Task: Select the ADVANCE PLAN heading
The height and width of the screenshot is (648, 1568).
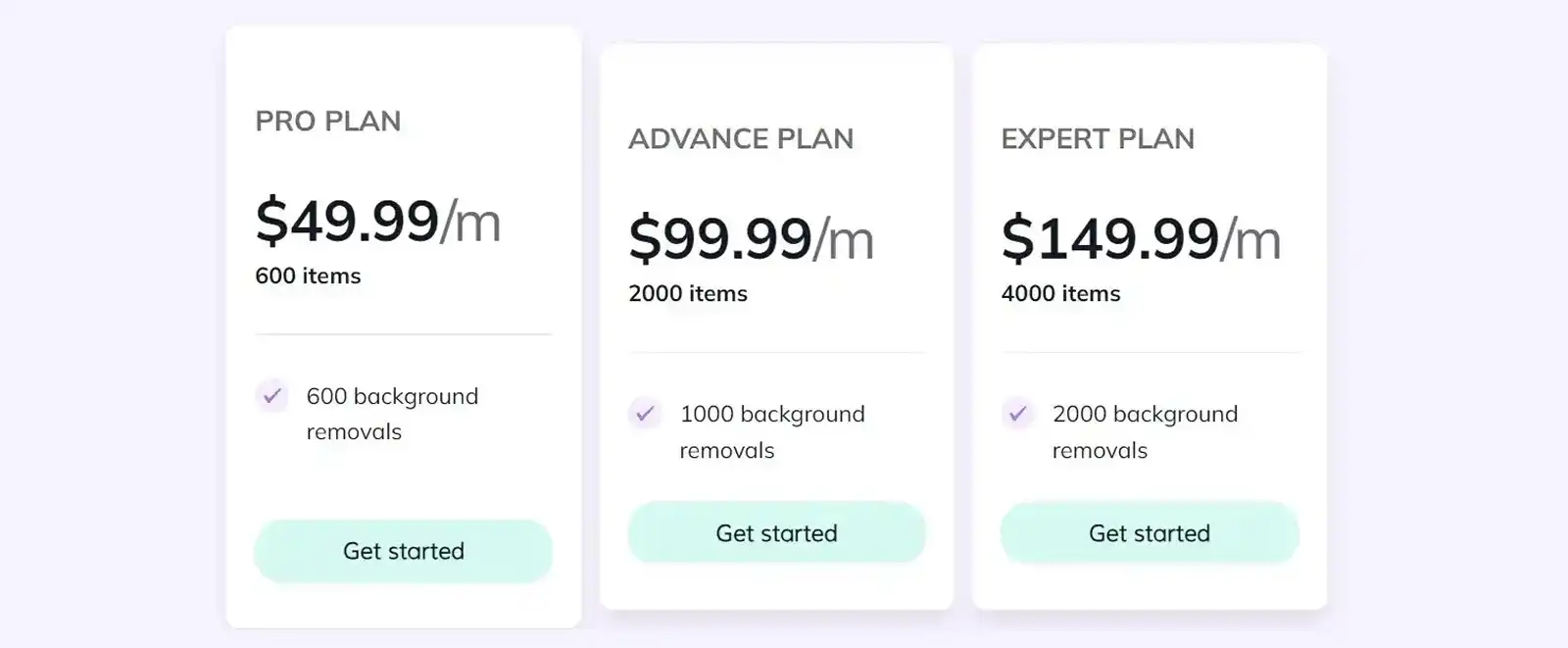Action: point(741,138)
